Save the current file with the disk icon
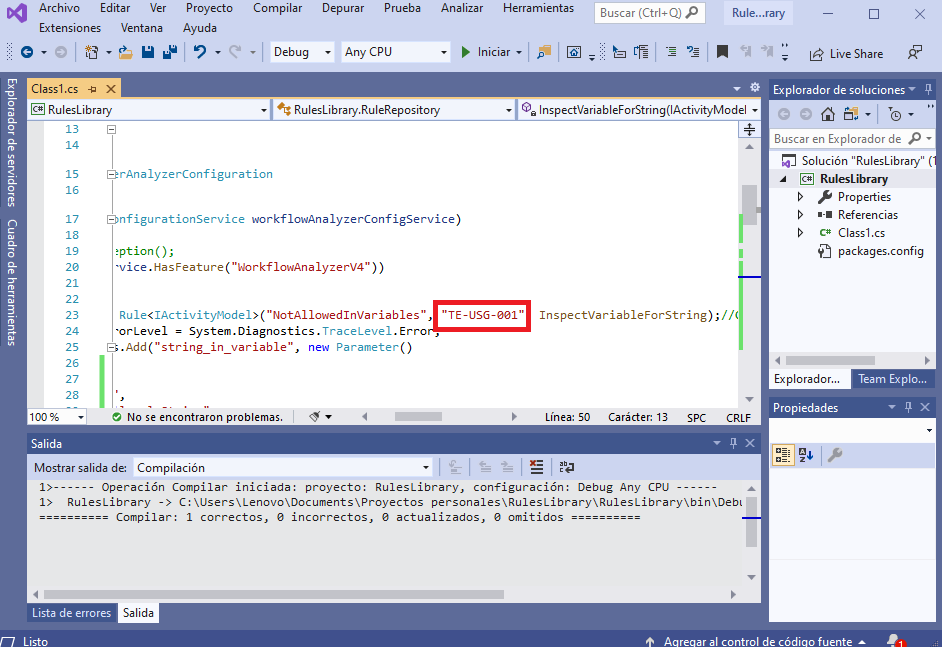The image size is (942, 647). click(x=148, y=52)
